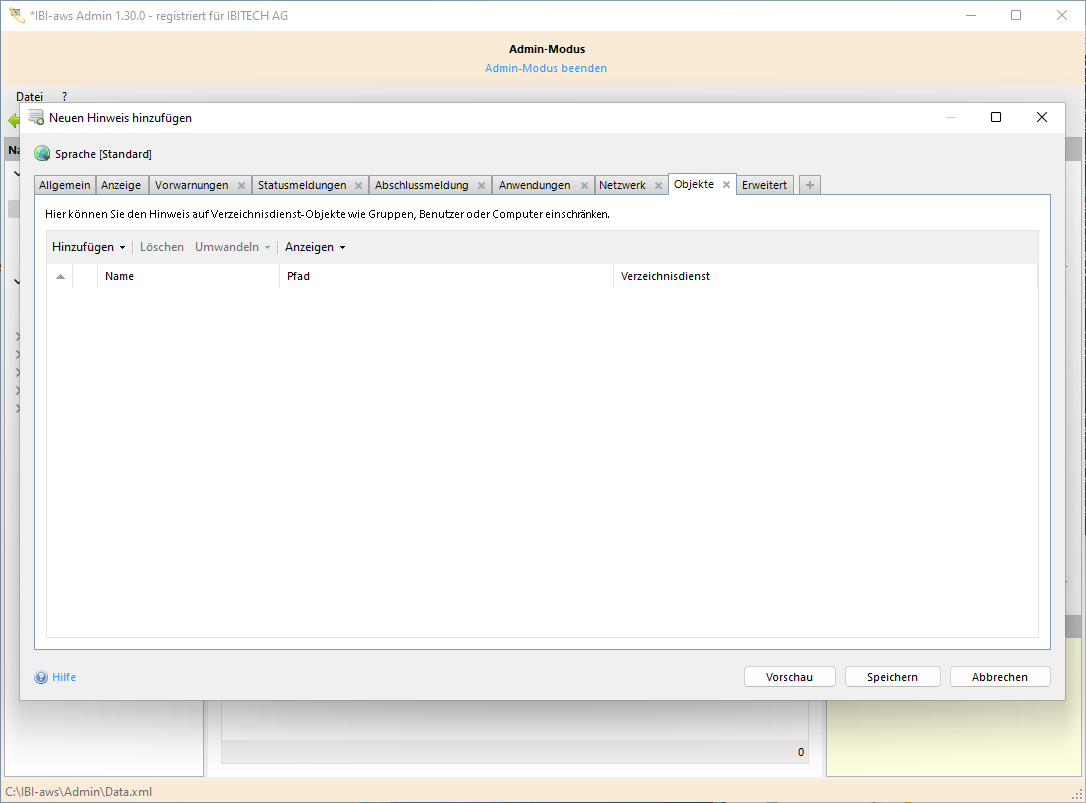Close the Statusmeldungen tab via its x icon
This screenshot has height=803, width=1086.
click(x=358, y=186)
